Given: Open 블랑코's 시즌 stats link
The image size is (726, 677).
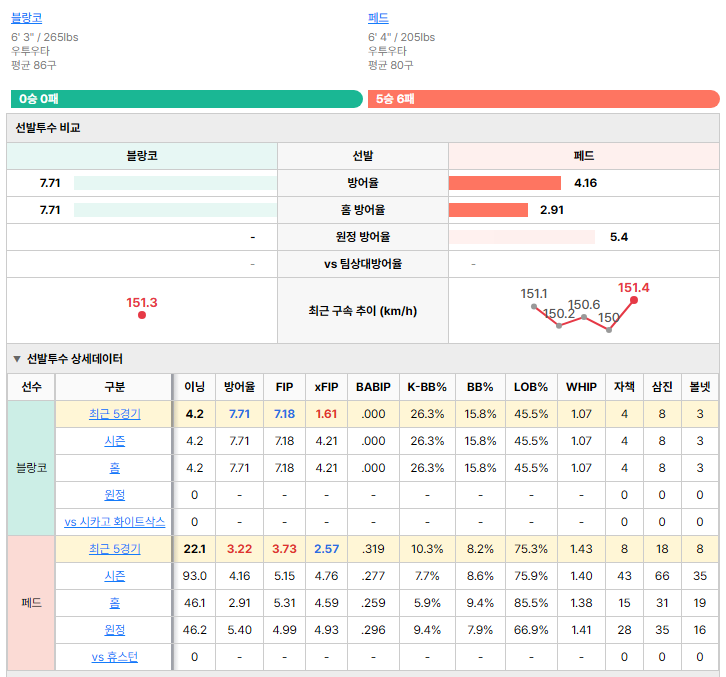Looking at the screenshot, I should (114, 441).
